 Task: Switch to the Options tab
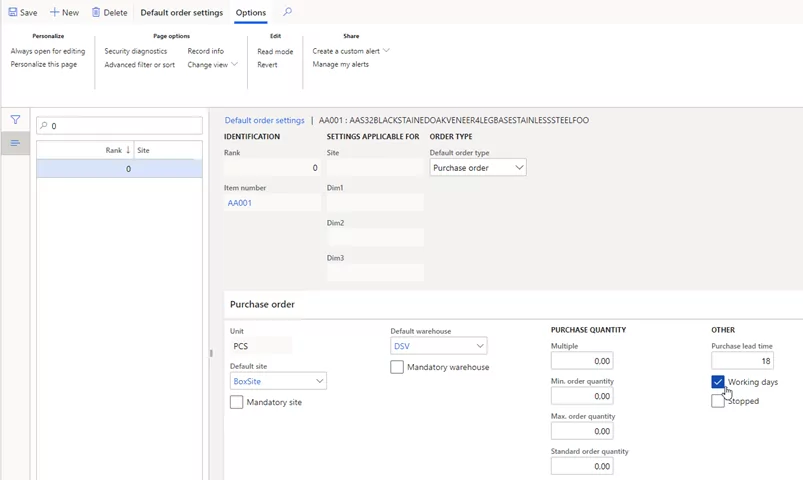click(x=250, y=13)
